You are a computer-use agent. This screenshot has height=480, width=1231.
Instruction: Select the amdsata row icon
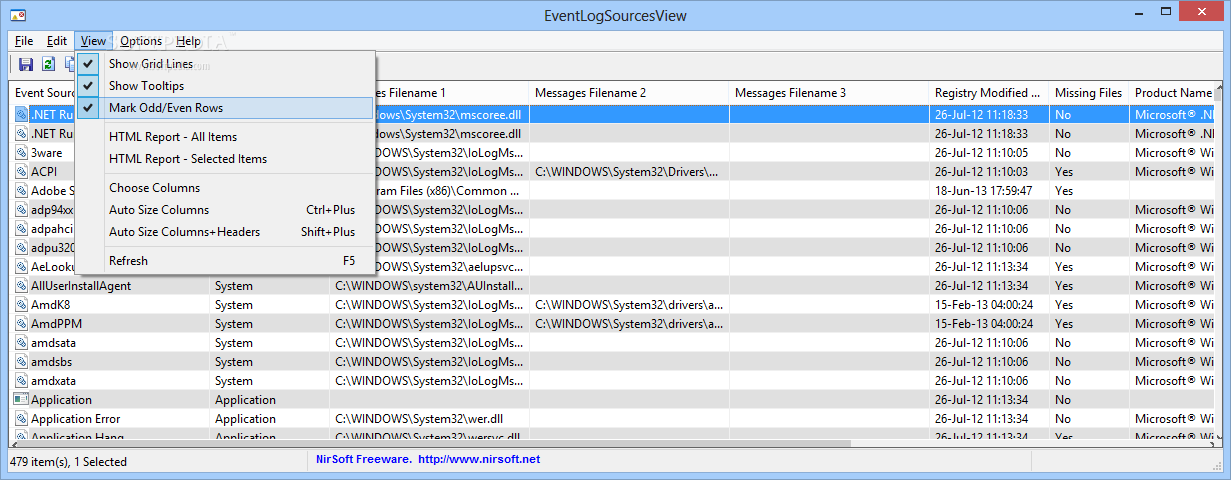(x=22, y=343)
